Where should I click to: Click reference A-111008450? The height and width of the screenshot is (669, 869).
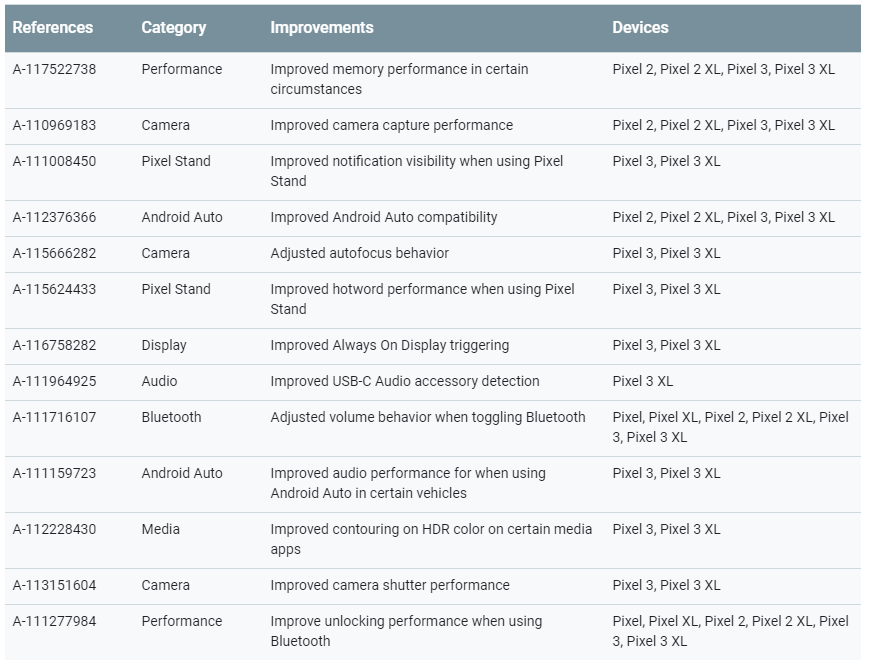point(54,161)
